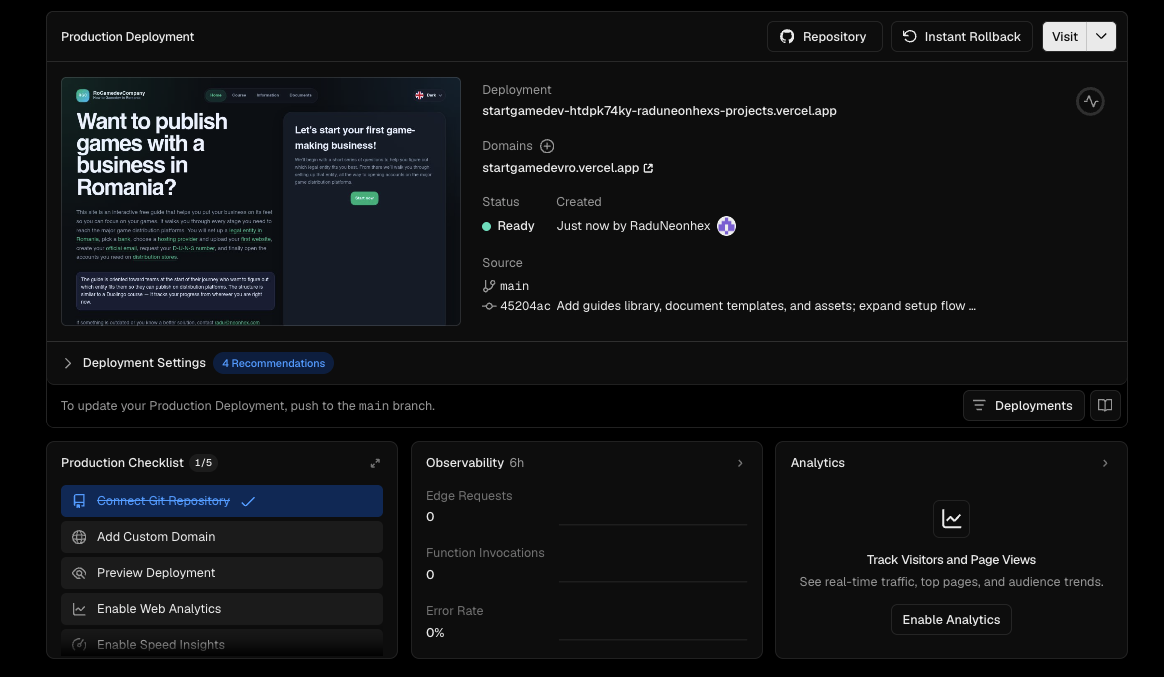Click Instant Rollback button
1164x677 pixels.
[x=961, y=36]
